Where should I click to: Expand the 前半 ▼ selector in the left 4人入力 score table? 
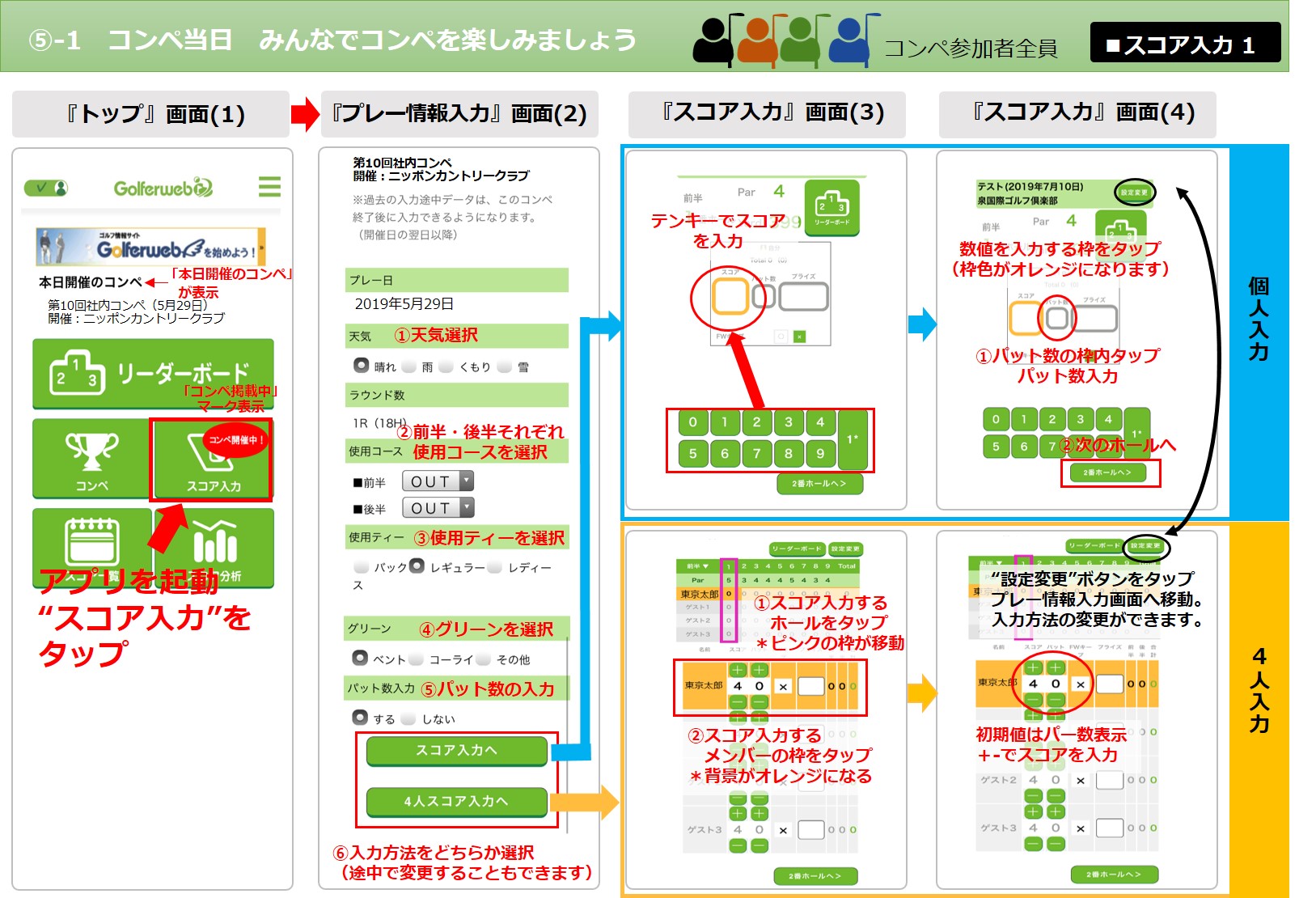pyautogui.click(x=697, y=566)
